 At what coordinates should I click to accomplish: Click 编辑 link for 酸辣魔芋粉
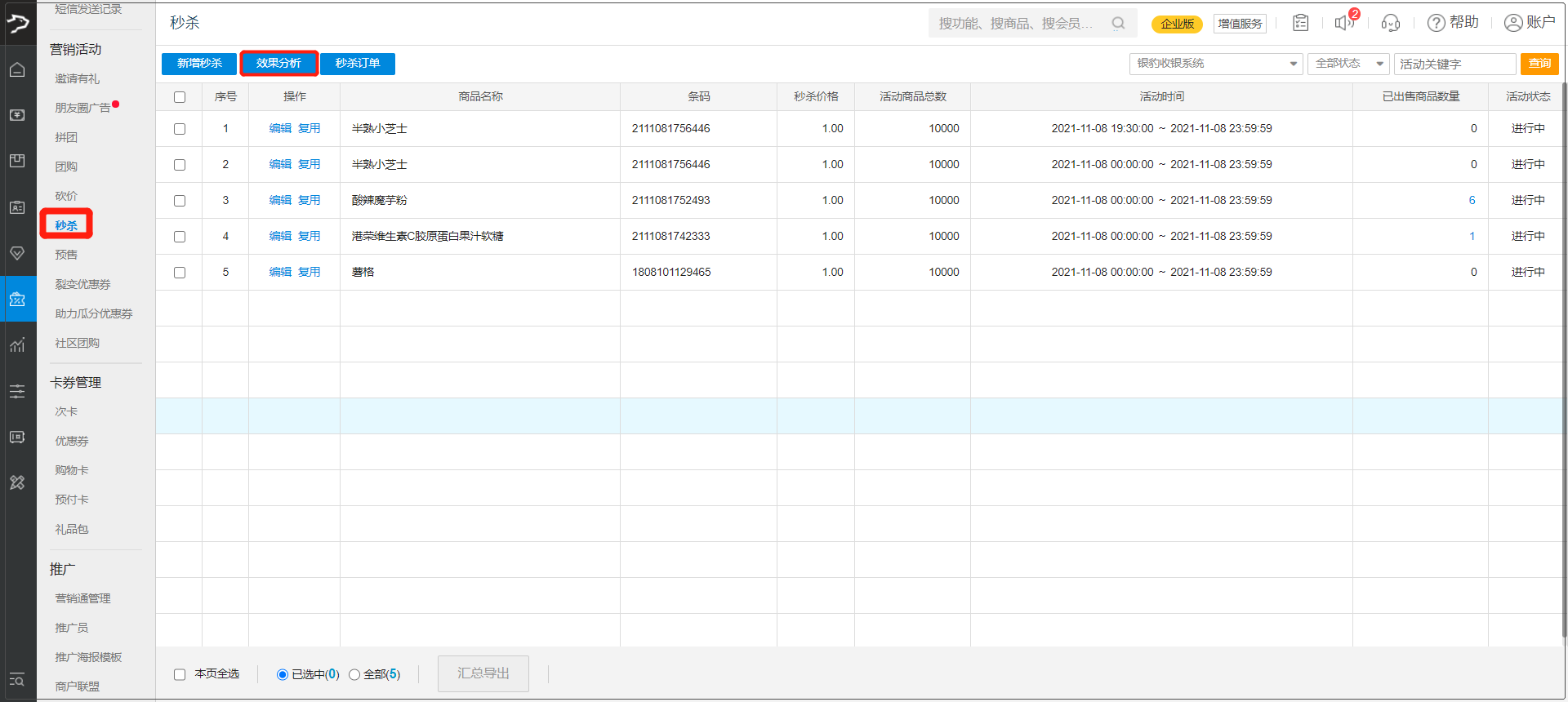coord(280,200)
